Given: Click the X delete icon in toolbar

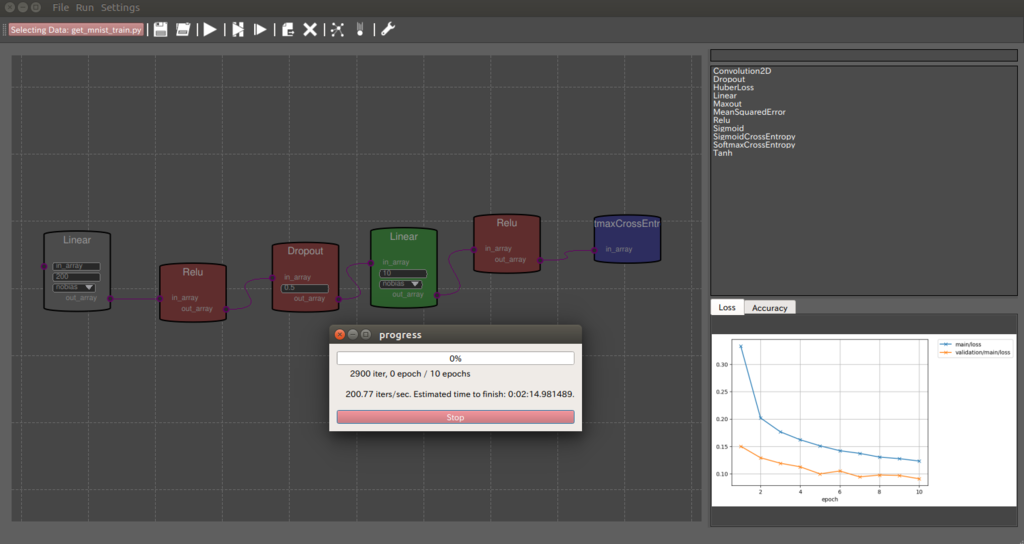Looking at the screenshot, I should tap(310, 29).
